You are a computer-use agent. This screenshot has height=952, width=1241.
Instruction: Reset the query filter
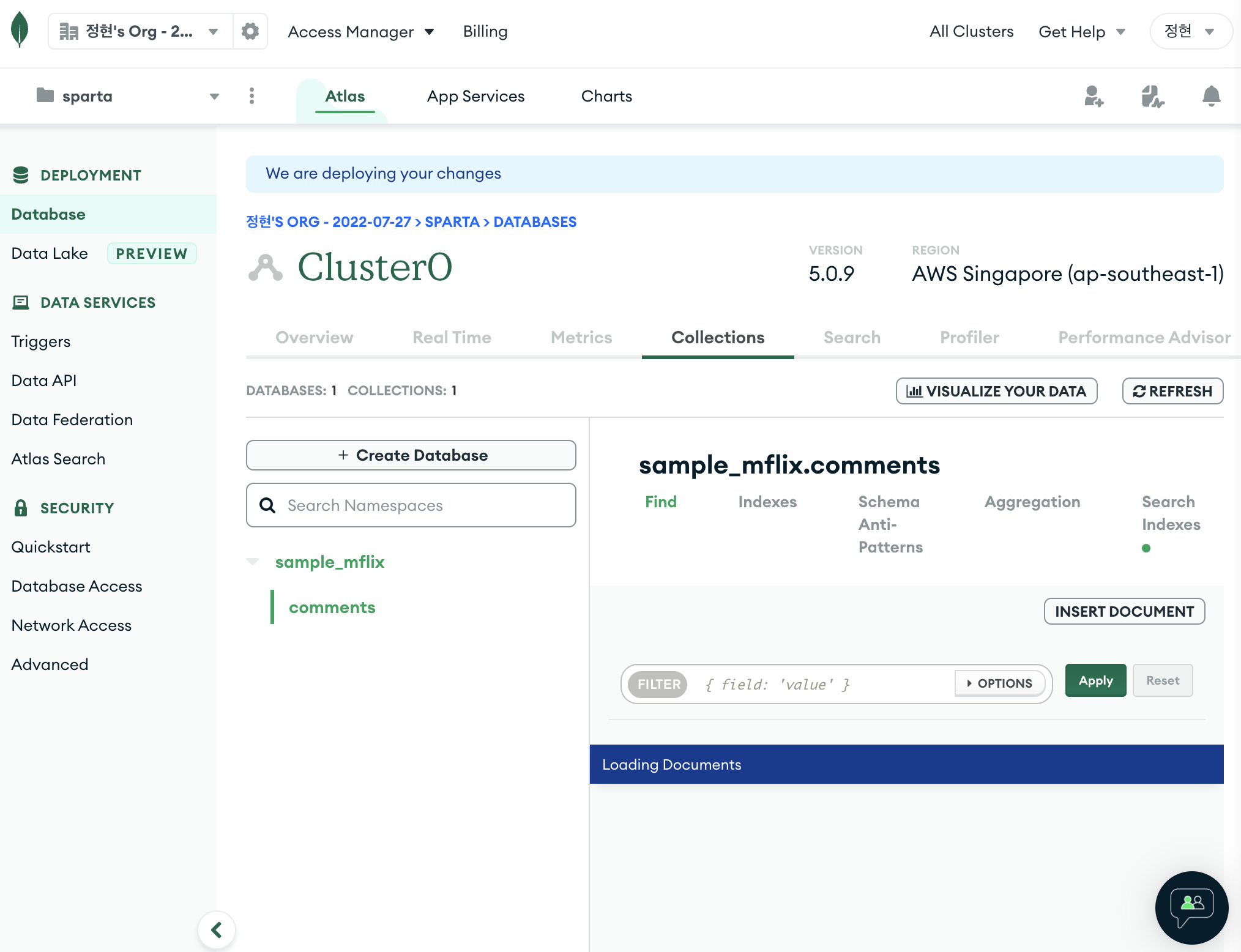[1163, 680]
